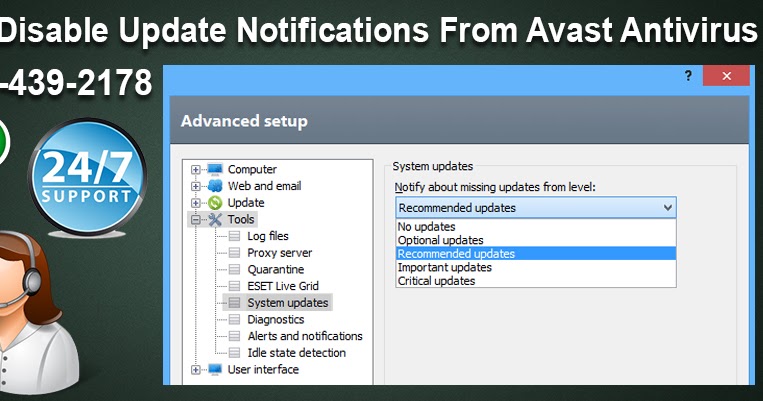Click the Web and email globe icon
This screenshot has height=401, width=763.
point(215,186)
